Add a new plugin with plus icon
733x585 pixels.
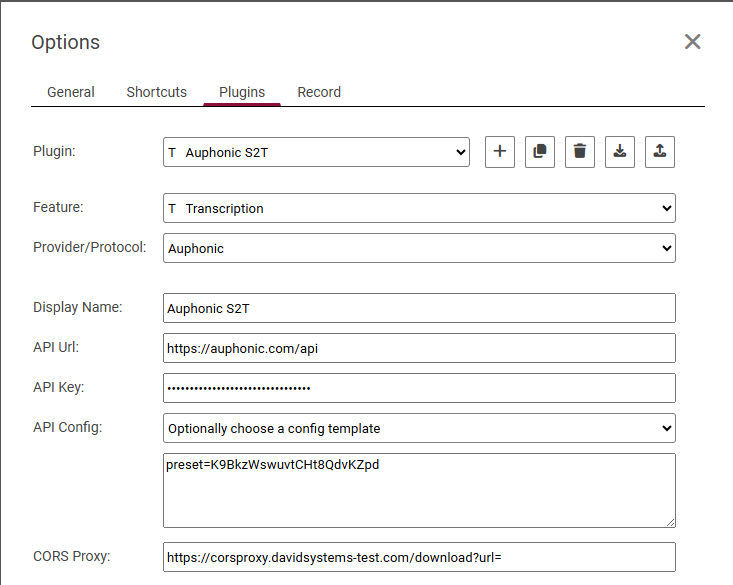(500, 152)
